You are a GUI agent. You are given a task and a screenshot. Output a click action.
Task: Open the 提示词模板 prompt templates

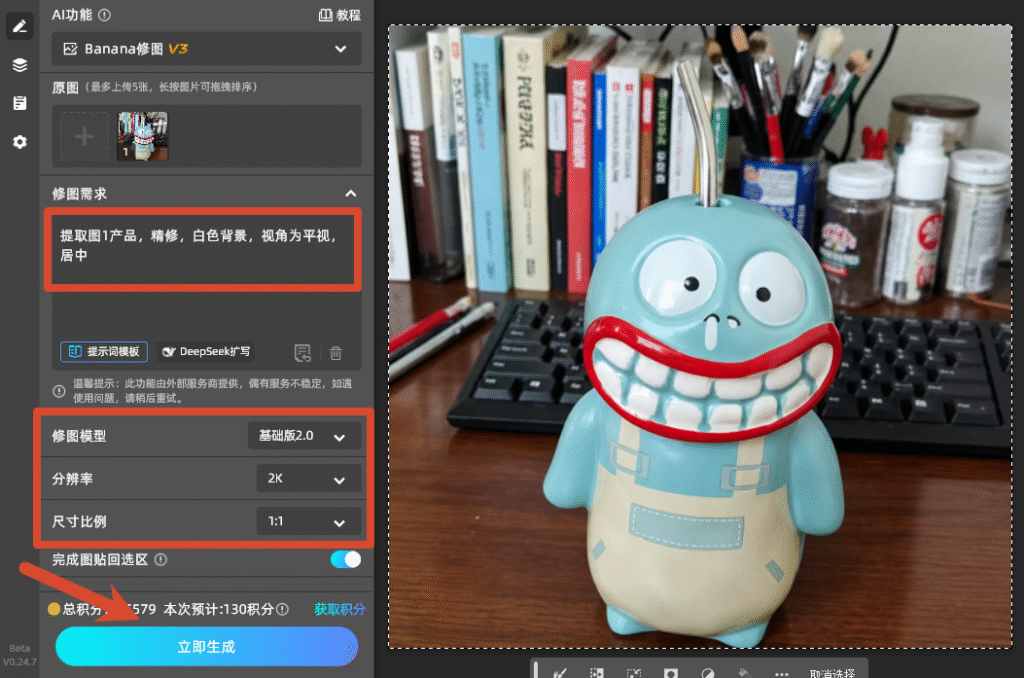104,351
